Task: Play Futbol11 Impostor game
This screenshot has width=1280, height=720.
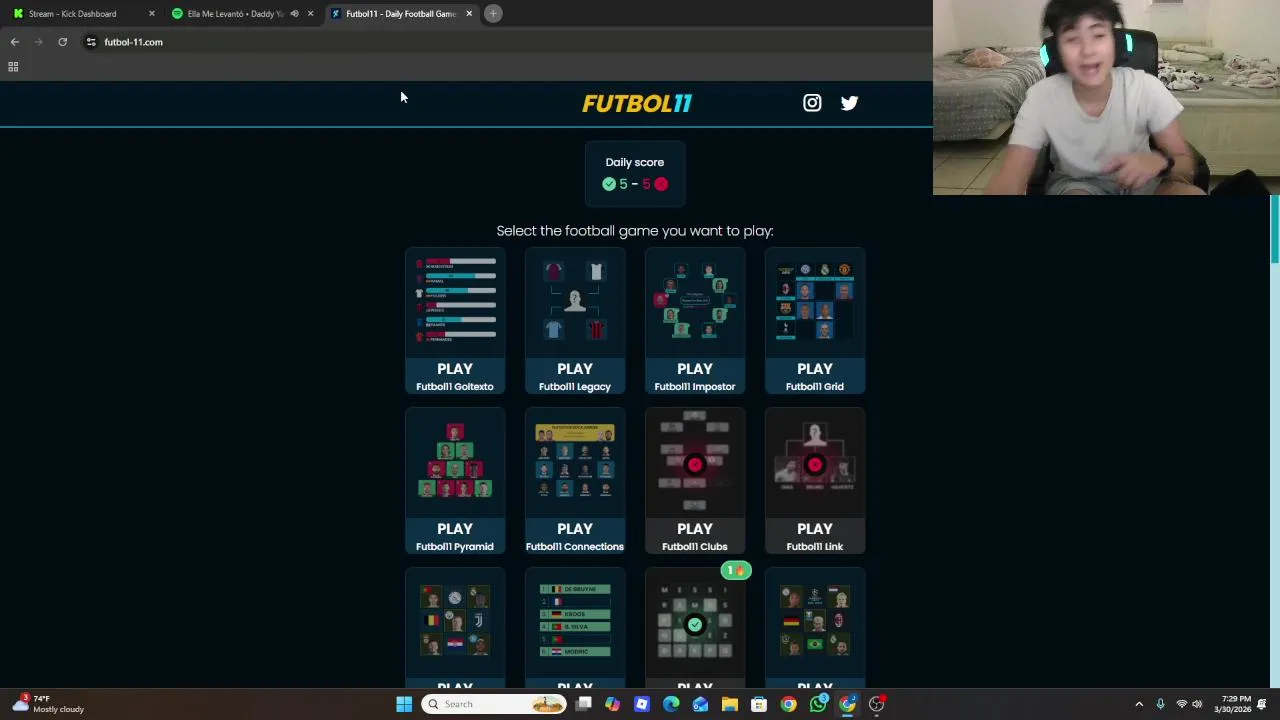Action: (695, 376)
